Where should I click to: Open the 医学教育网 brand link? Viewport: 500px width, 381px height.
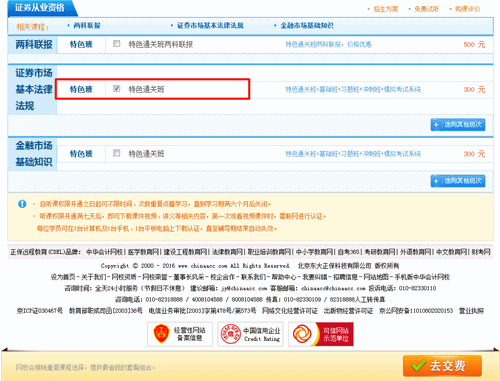pos(143,252)
